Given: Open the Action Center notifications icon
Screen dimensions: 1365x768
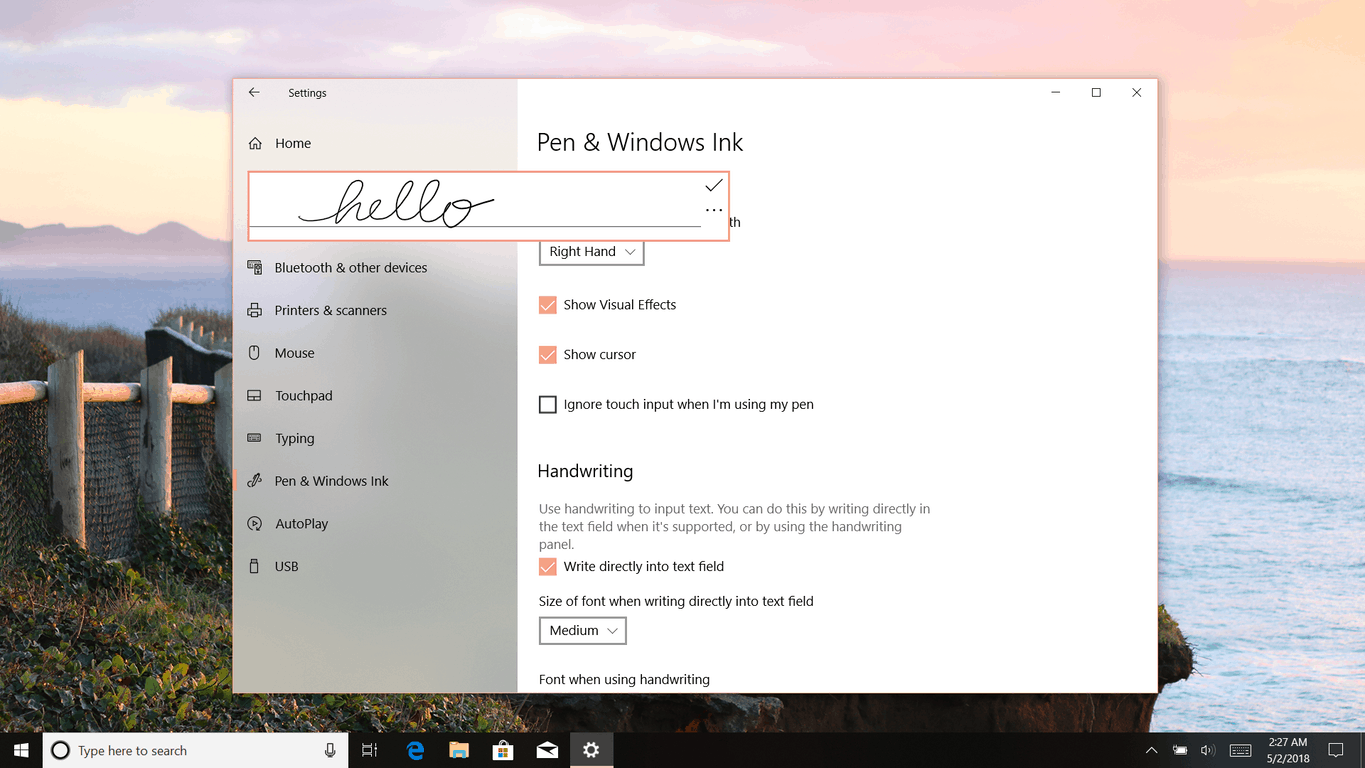Looking at the screenshot, I should [1335, 750].
